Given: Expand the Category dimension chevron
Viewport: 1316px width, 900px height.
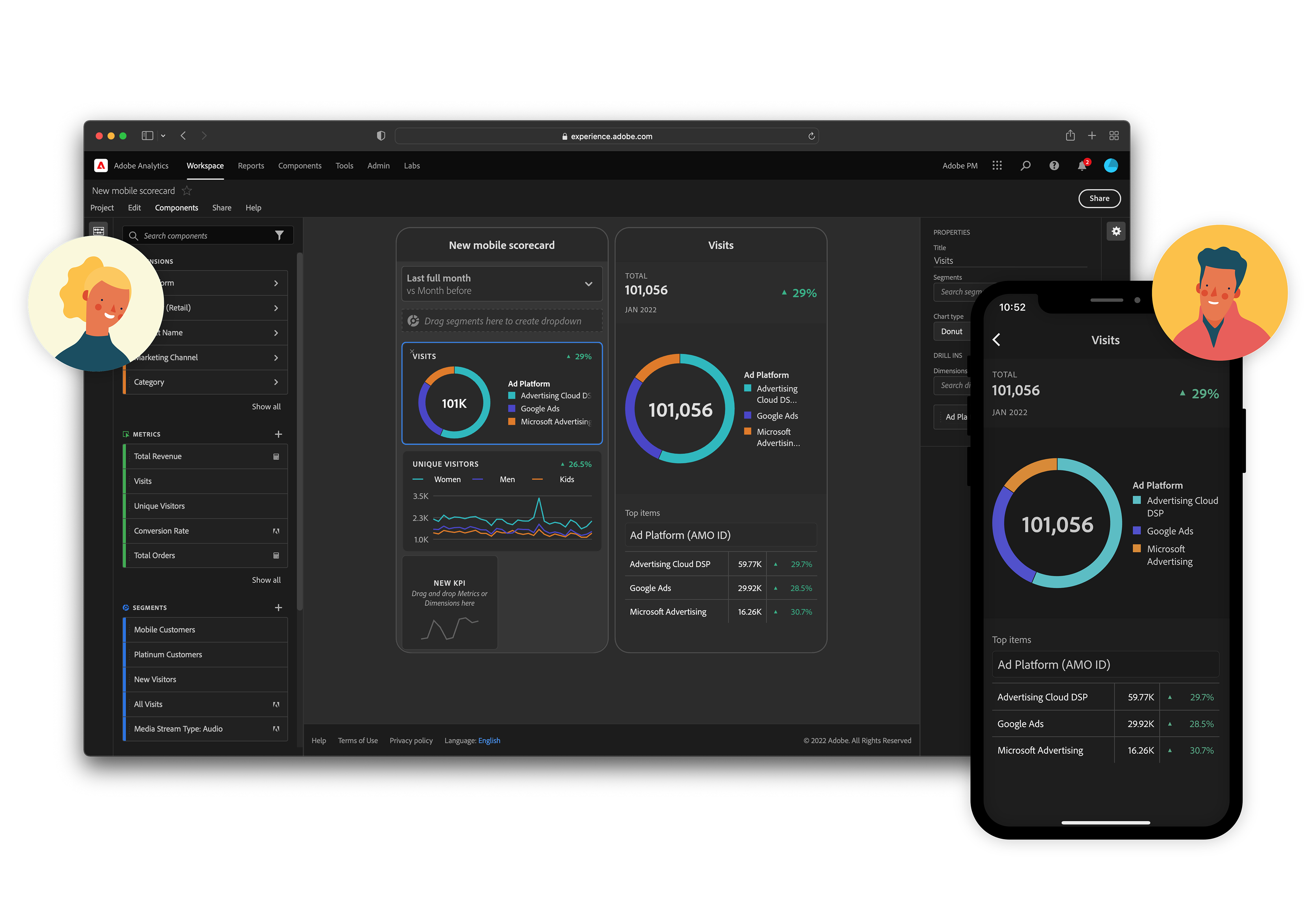Looking at the screenshot, I should 276,382.
